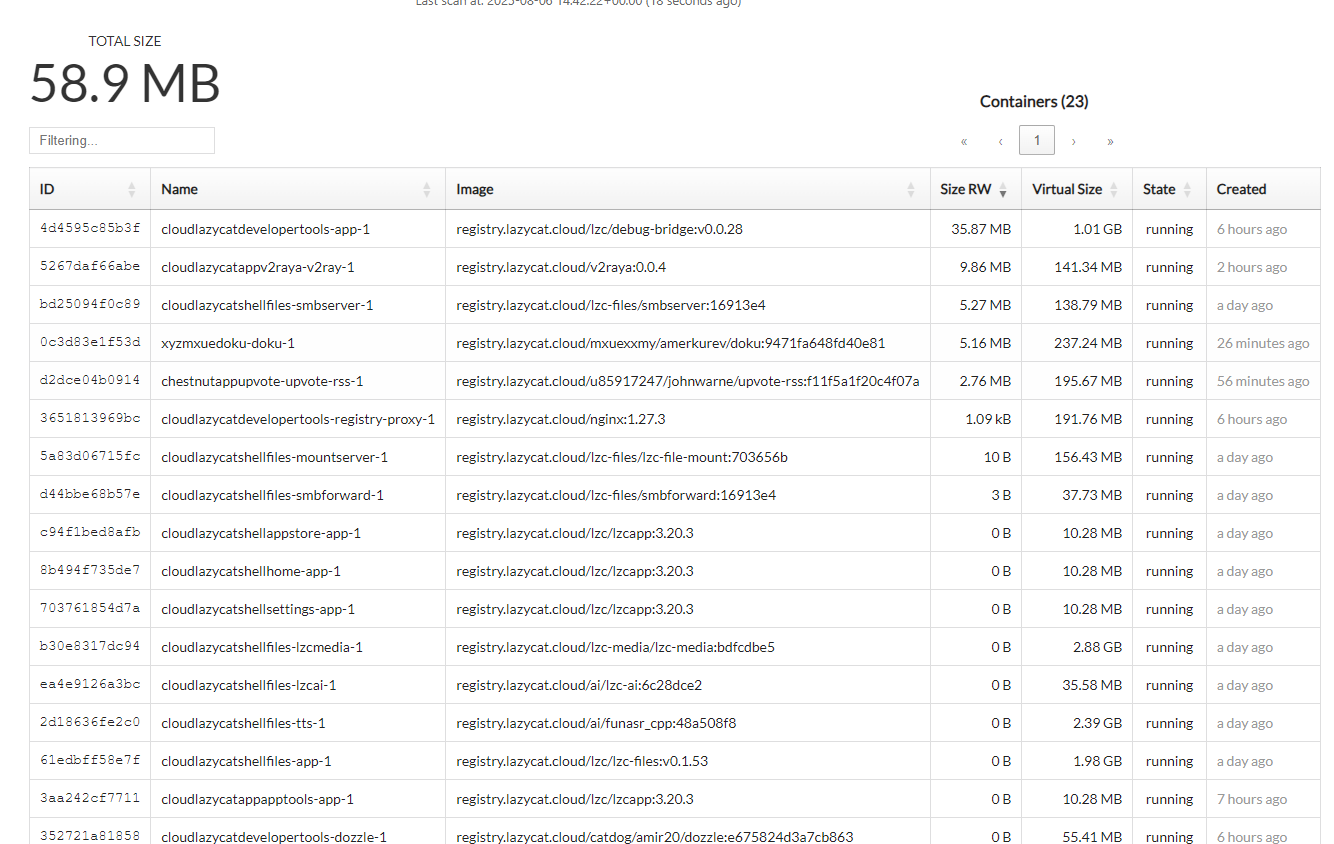
Task: Sort by Image column sort icon
Action: coord(911,190)
